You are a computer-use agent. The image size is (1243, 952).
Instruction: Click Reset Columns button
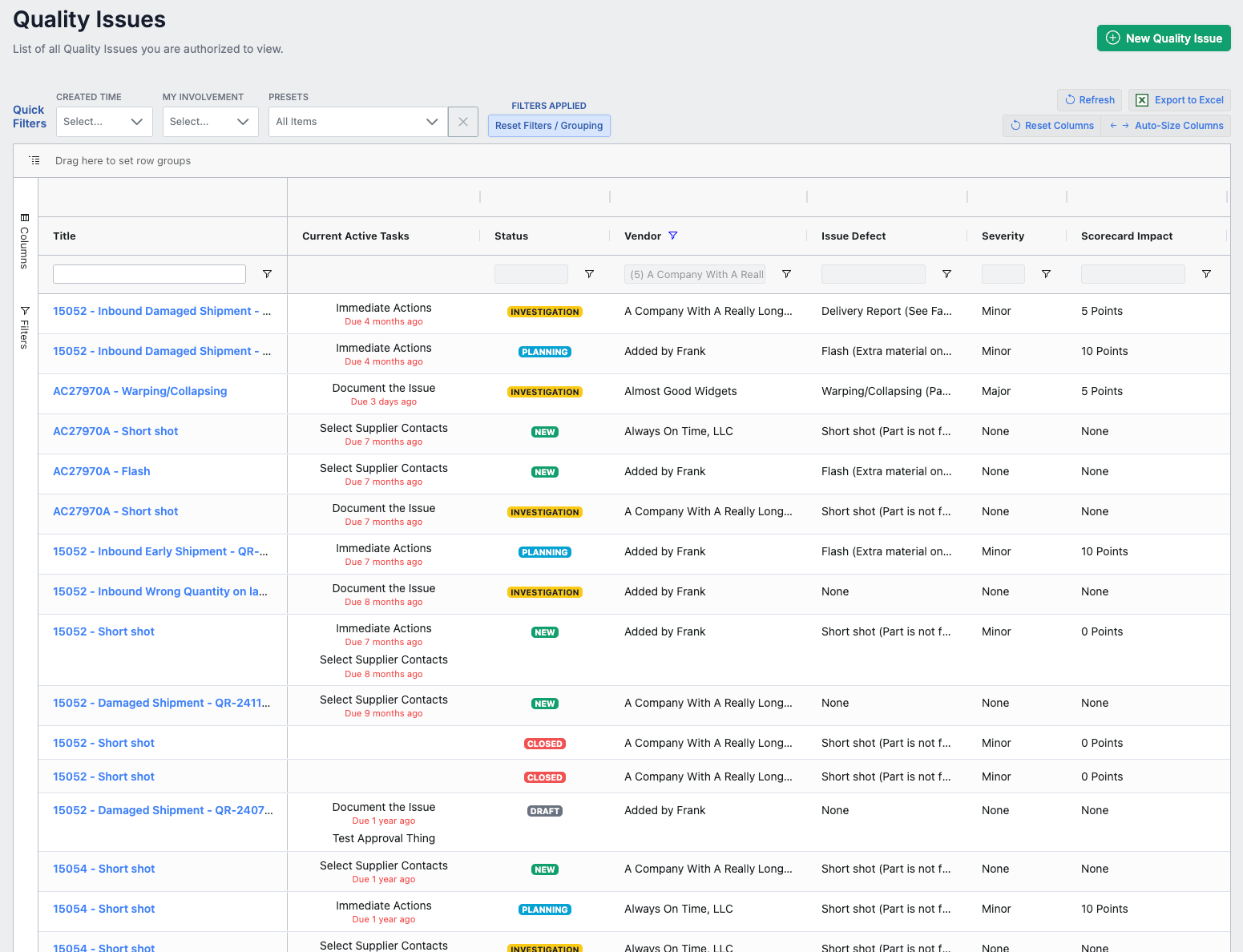[1051, 126]
